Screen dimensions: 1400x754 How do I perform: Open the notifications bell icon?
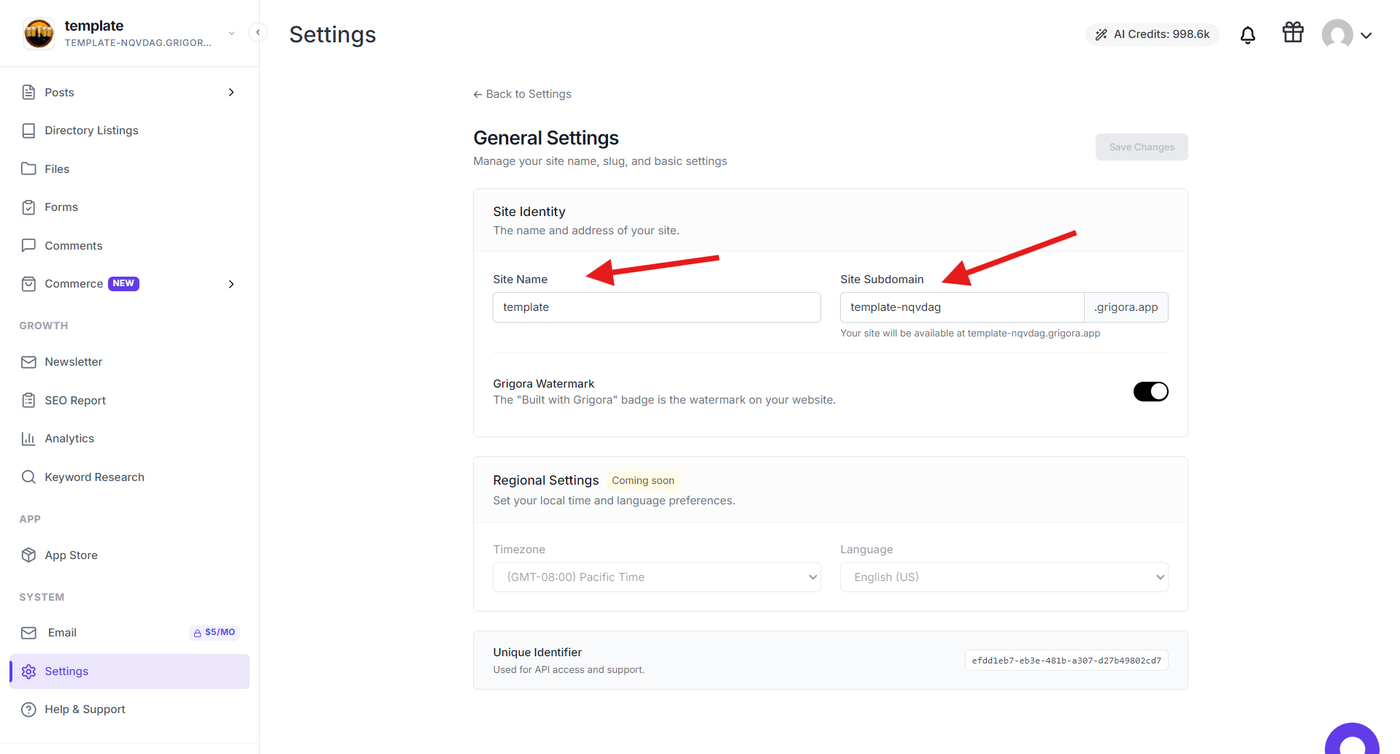(1247, 35)
